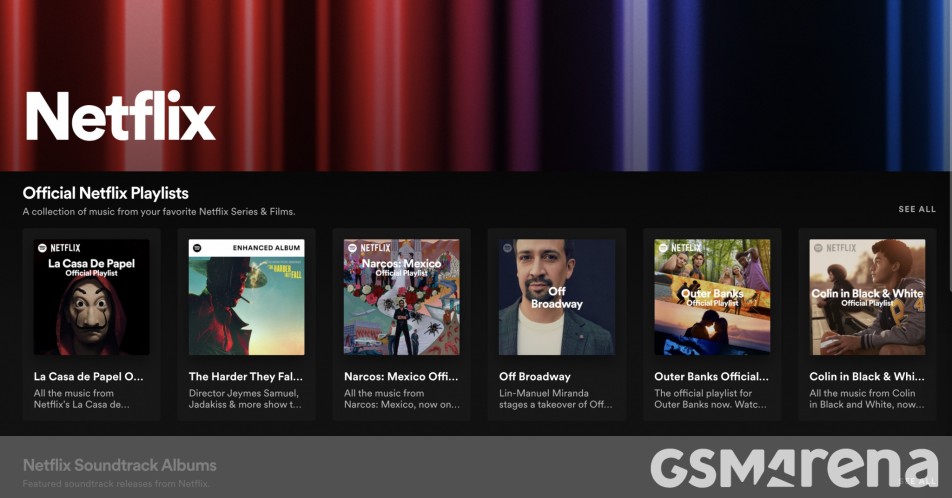Click the large Netflix banner title

[x=120, y=116]
